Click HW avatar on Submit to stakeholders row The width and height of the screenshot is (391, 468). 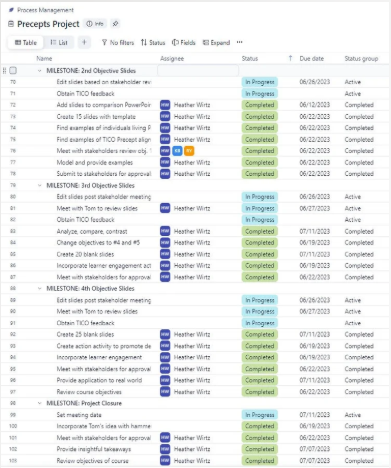coord(165,174)
